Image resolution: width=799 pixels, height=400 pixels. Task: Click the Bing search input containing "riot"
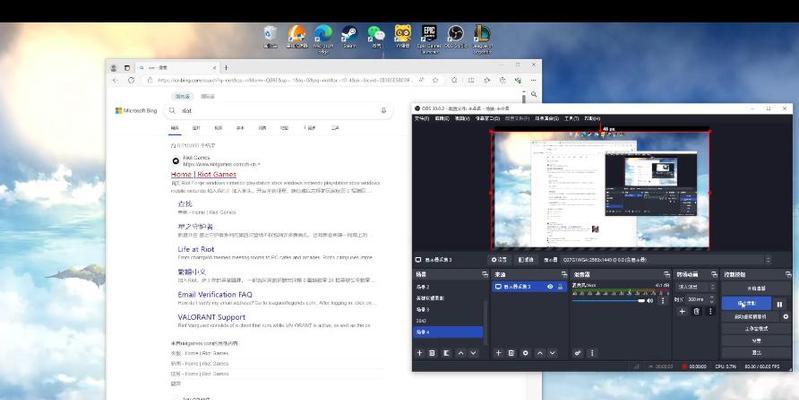[x=280, y=111]
